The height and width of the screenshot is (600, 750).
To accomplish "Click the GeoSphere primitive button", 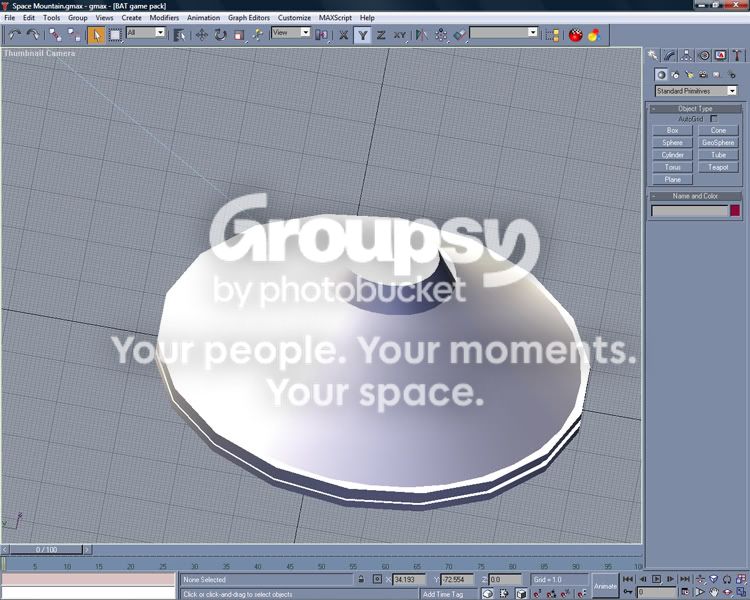I will [718, 143].
